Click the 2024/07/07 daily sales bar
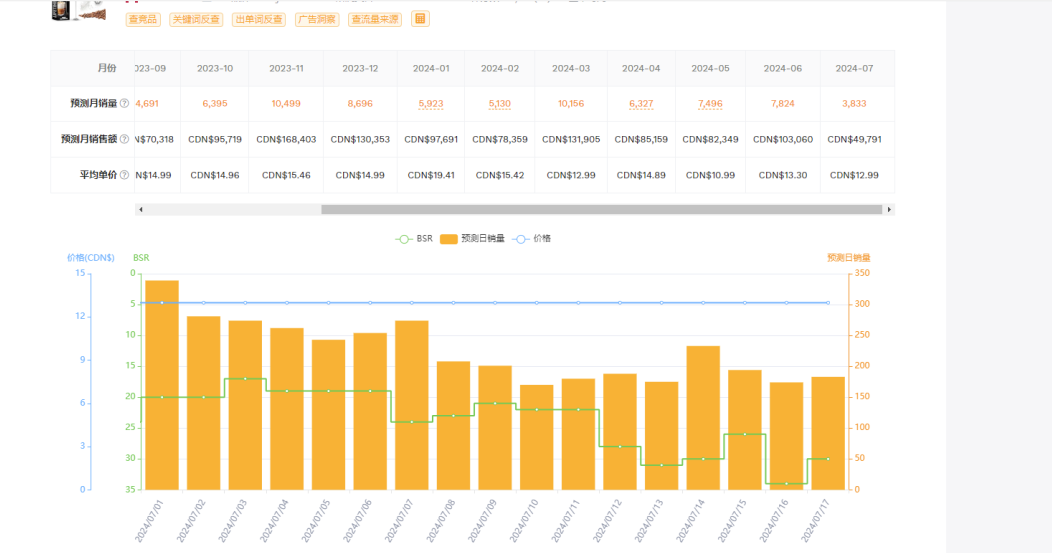This screenshot has height=553, width=1052. (412, 405)
